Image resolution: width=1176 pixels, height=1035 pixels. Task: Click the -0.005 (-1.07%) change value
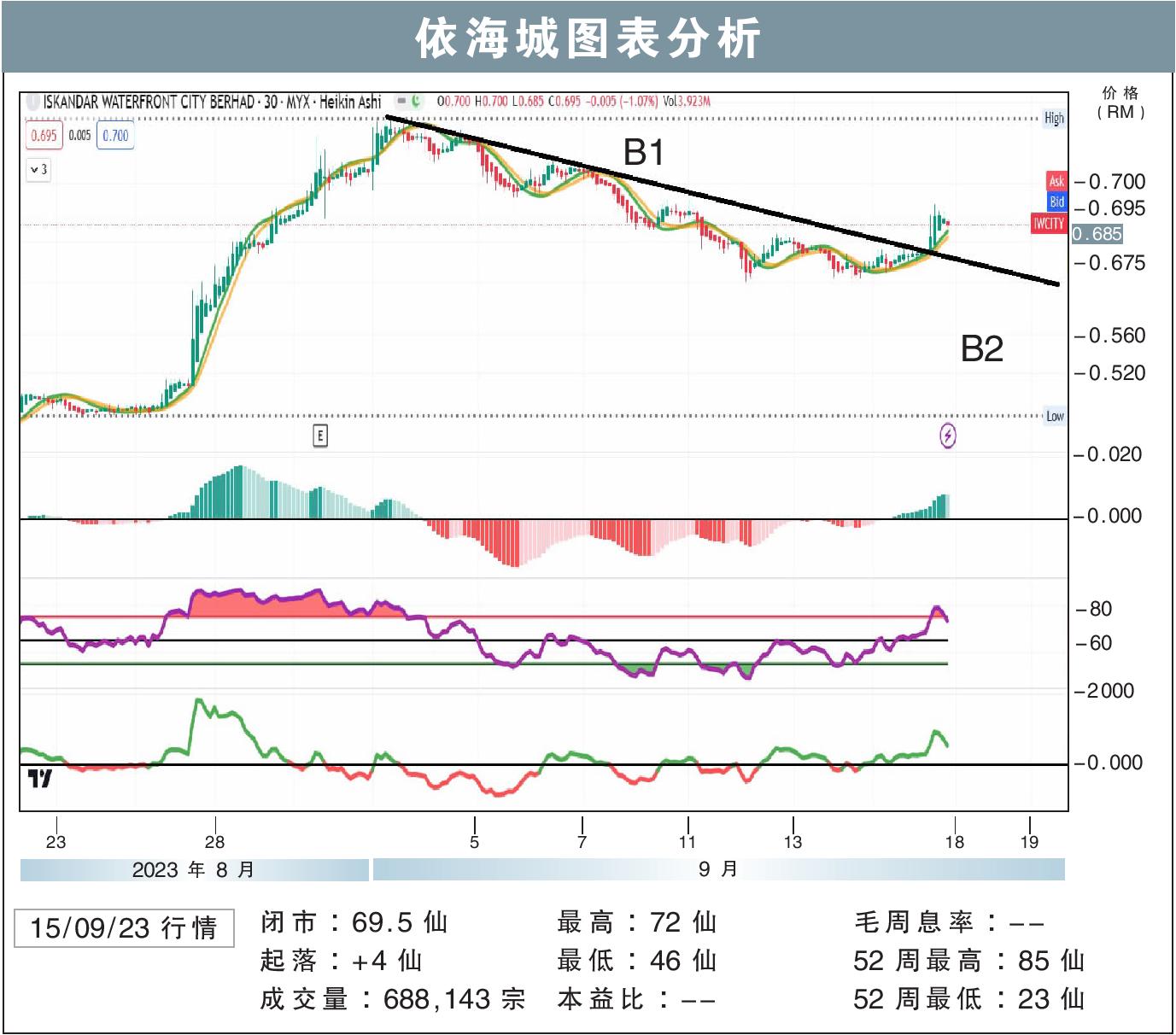point(622,101)
